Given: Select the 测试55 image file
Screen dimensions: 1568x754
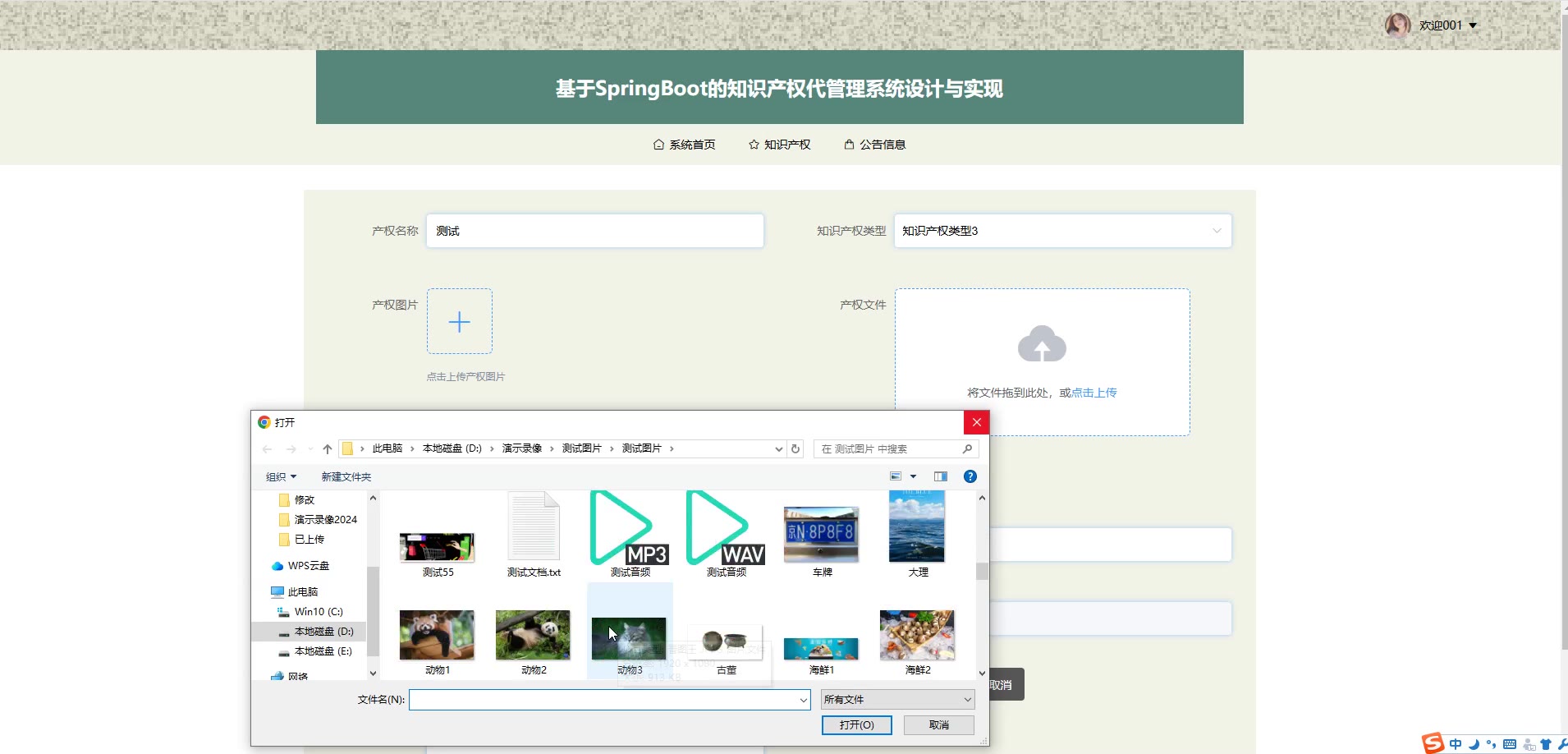Looking at the screenshot, I should [x=437, y=554].
